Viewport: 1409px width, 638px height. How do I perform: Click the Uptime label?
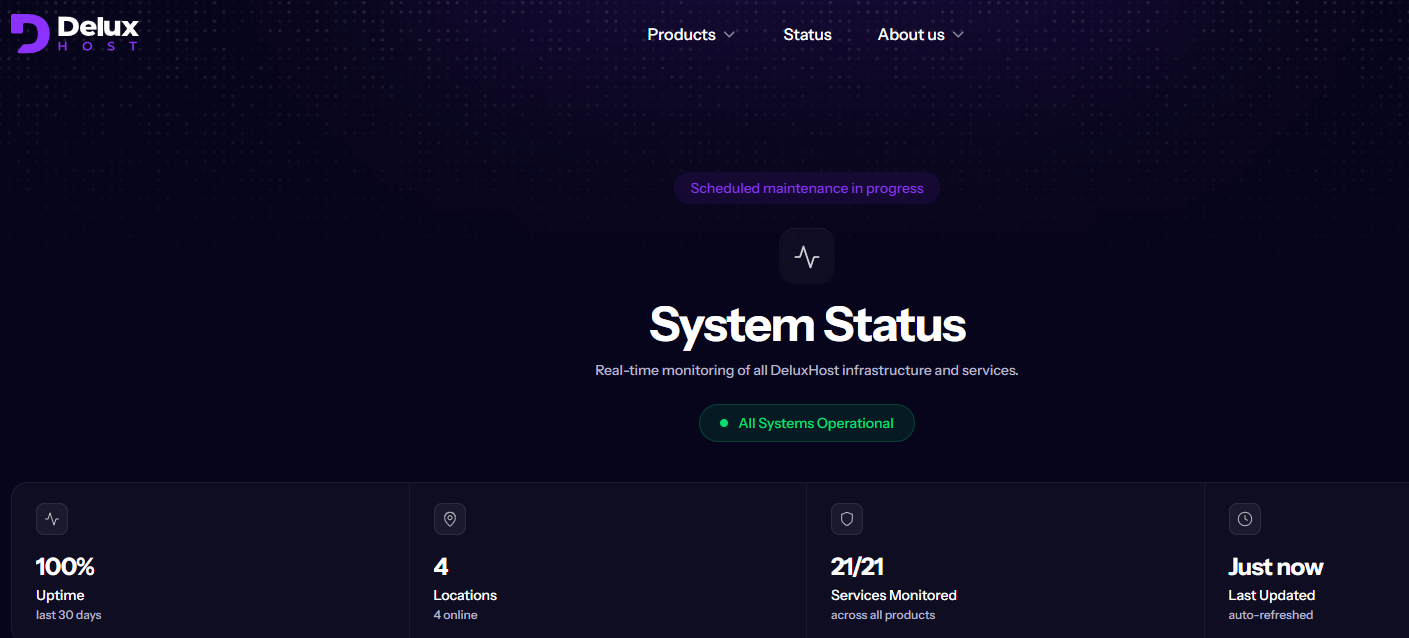tap(60, 595)
